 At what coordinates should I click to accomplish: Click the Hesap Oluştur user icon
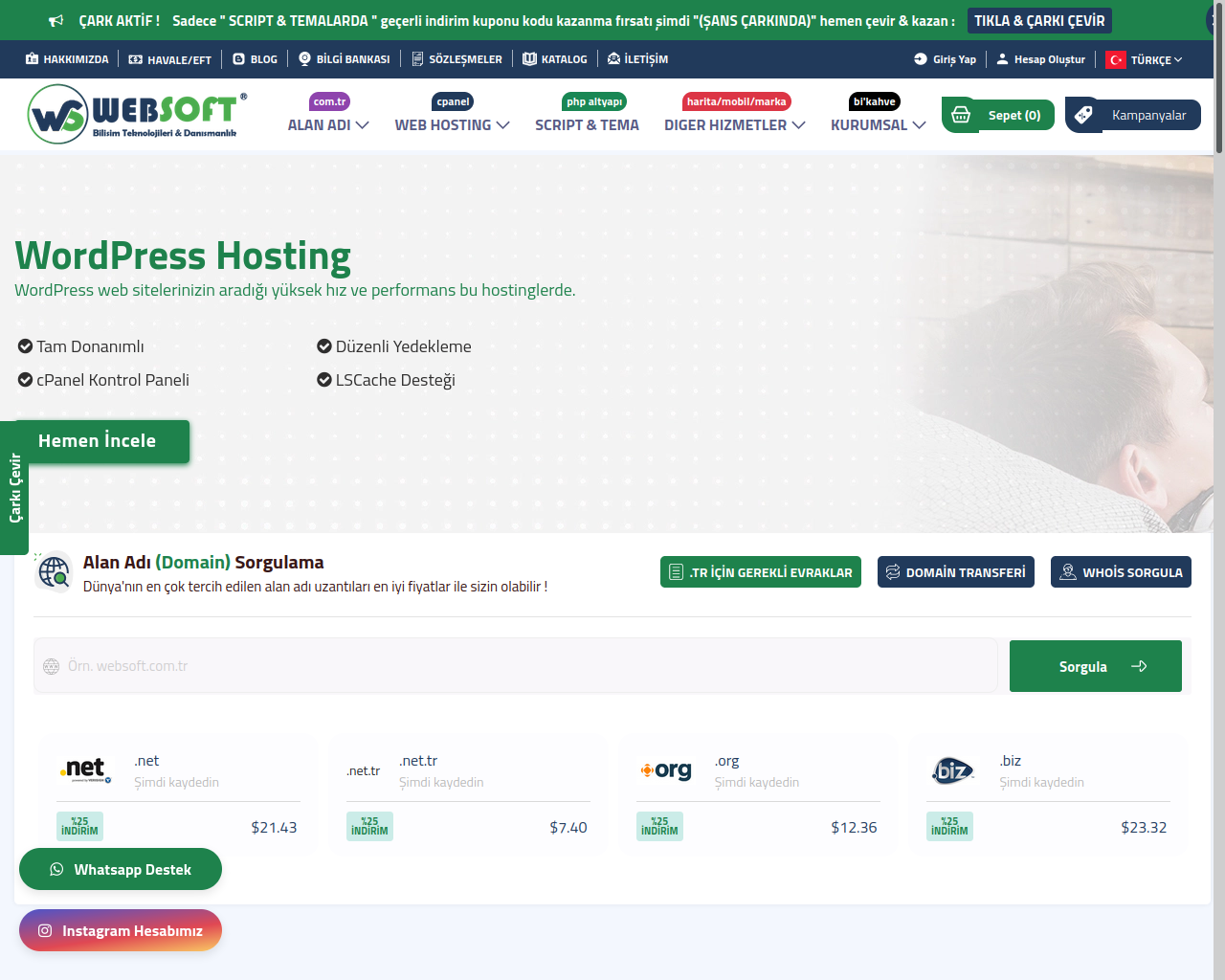click(x=1002, y=59)
